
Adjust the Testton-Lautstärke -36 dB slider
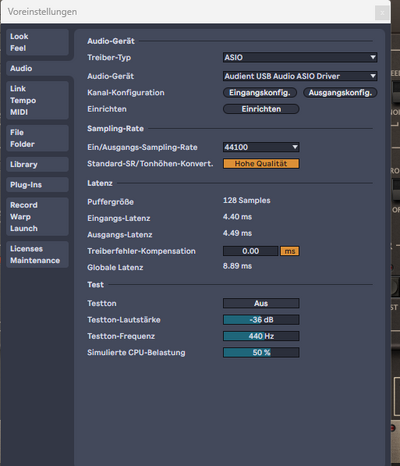tap(261, 320)
